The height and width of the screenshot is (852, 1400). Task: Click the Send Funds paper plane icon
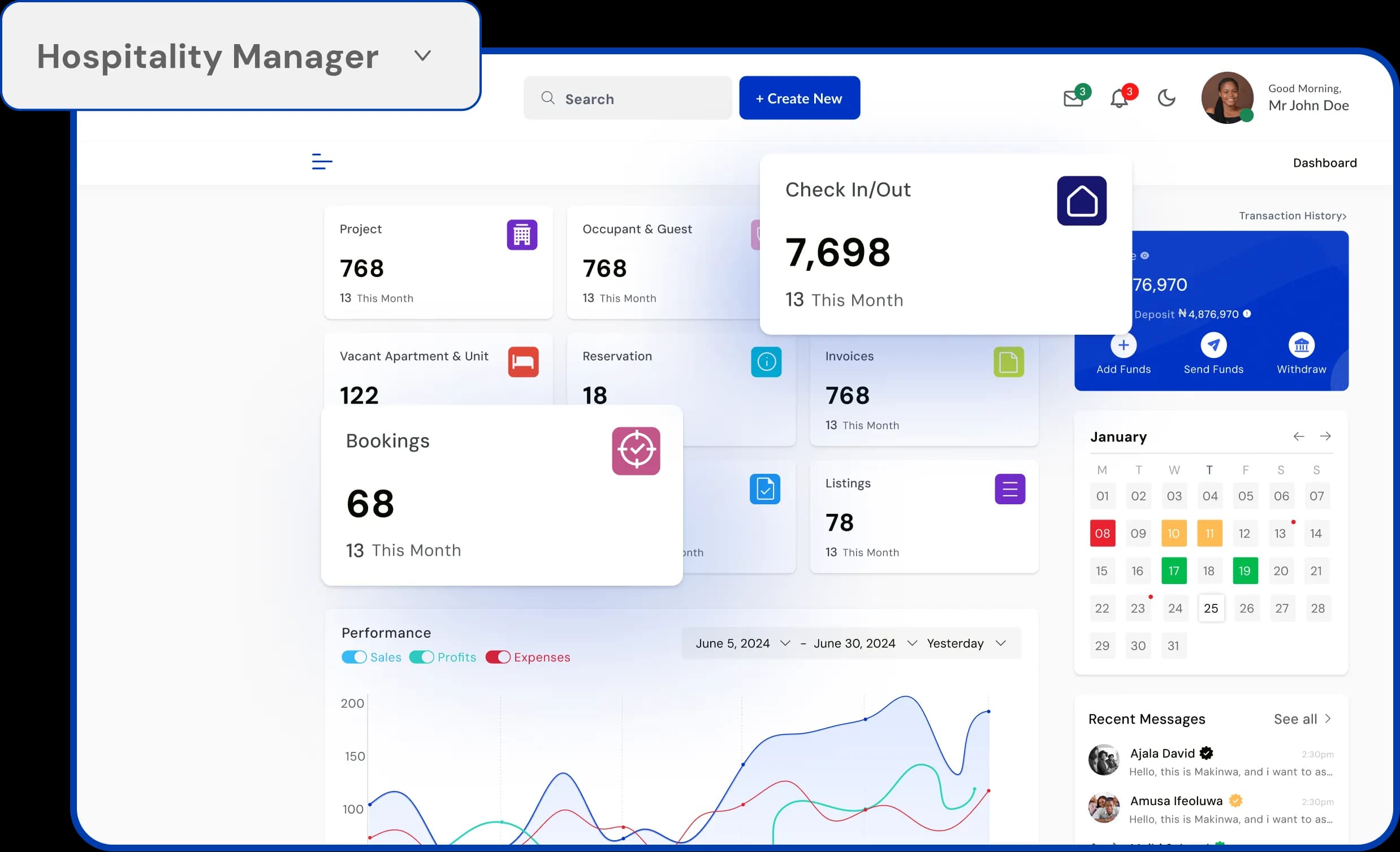click(x=1213, y=345)
